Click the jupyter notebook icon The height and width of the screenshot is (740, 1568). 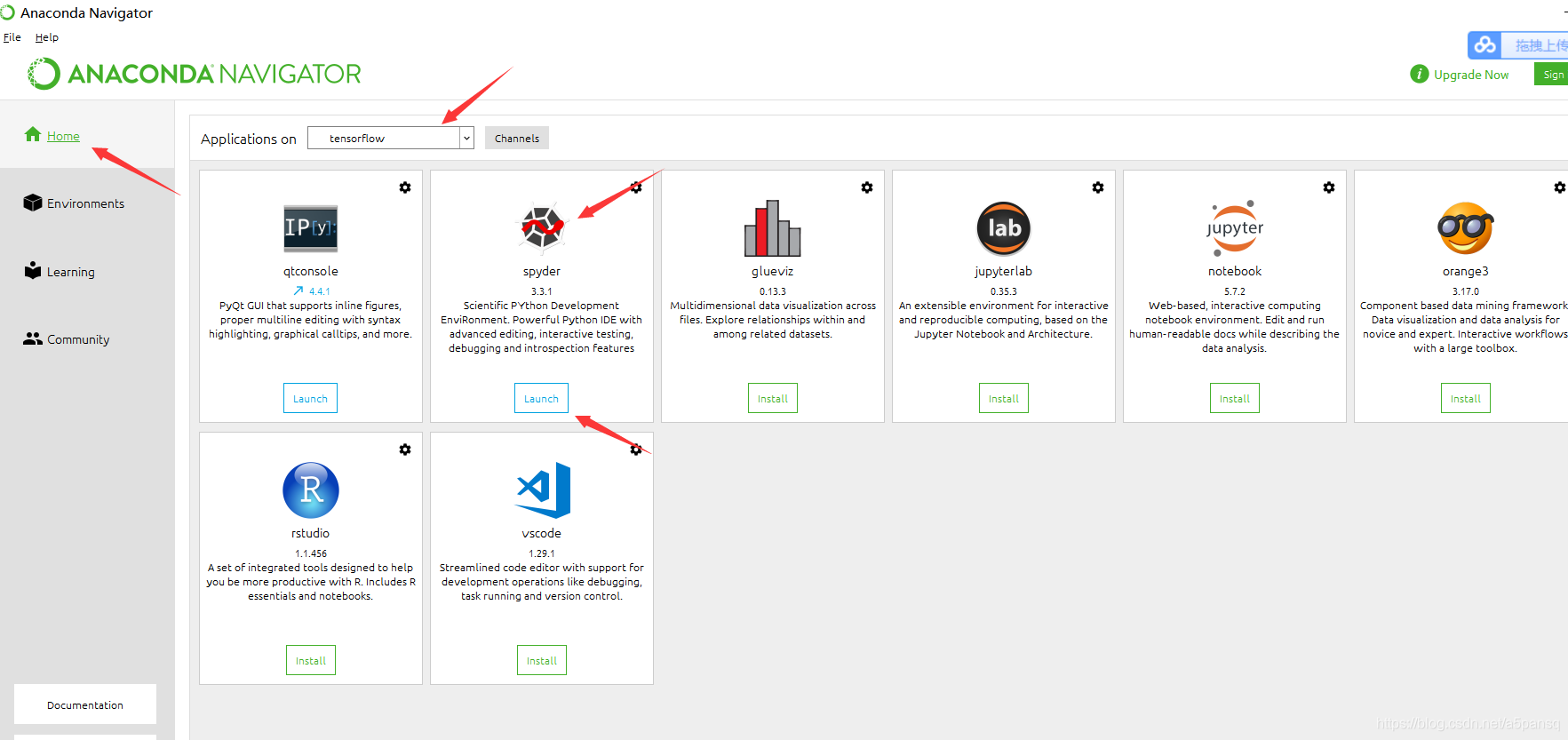(1235, 228)
